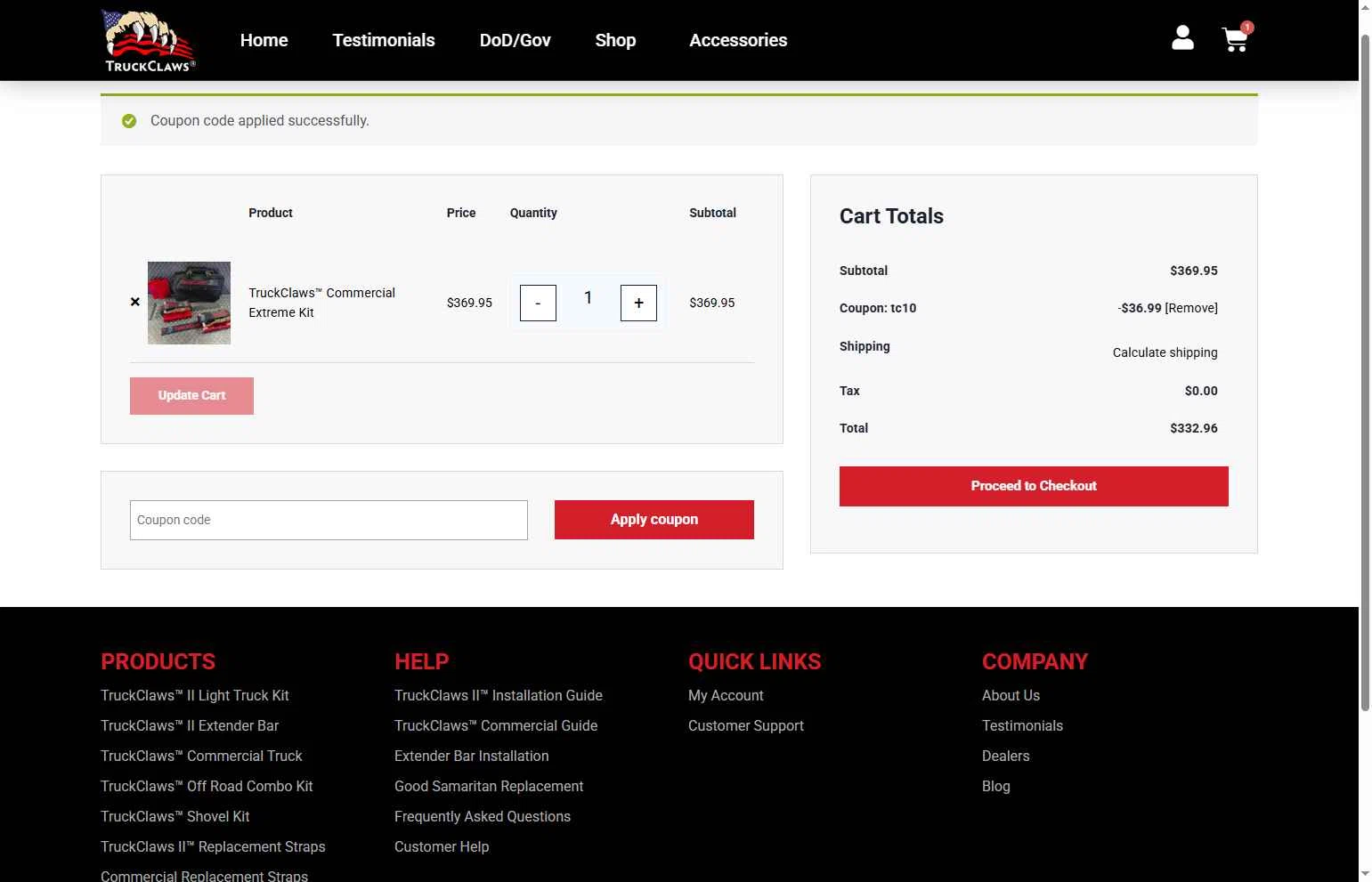Open TruckClaws II Installation Guide link
Screen dimensions: 1372x882
[x=499, y=696]
